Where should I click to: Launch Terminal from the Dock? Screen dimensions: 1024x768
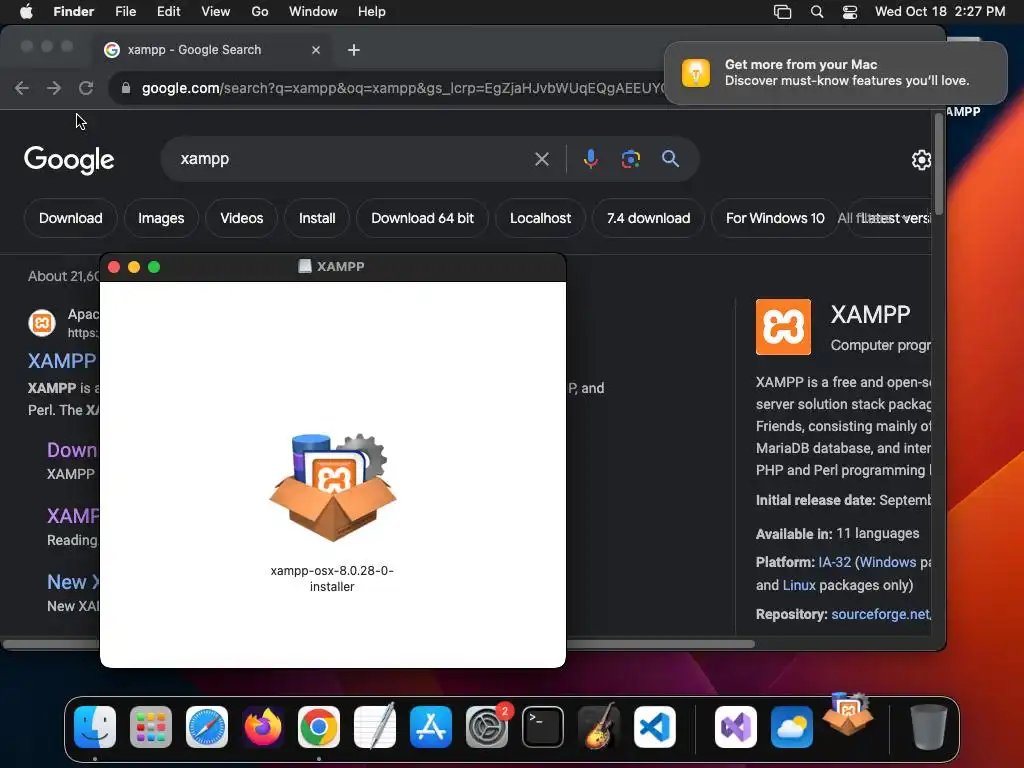point(543,726)
